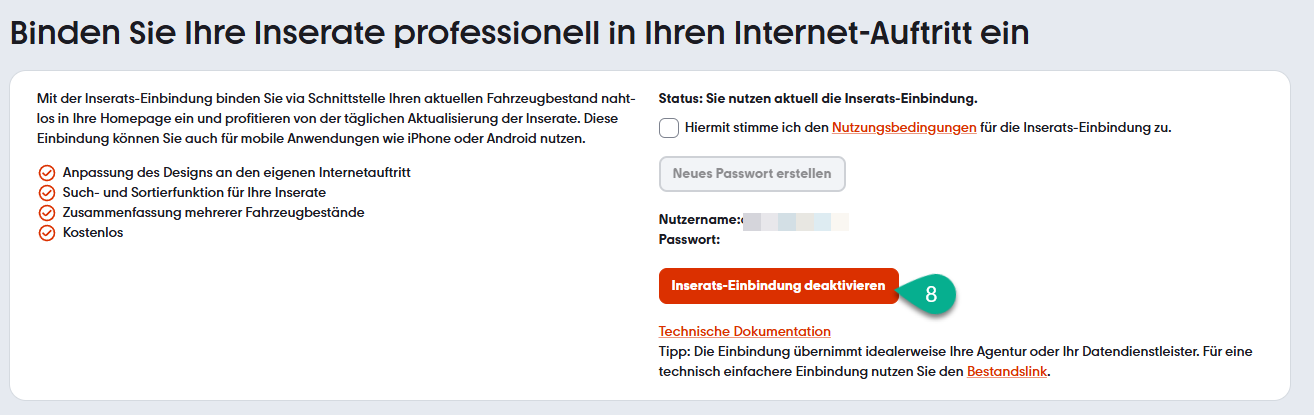Viewport: 1314px width, 415px height.
Task: Click the Nutzername label
Action: (x=699, y=220)
